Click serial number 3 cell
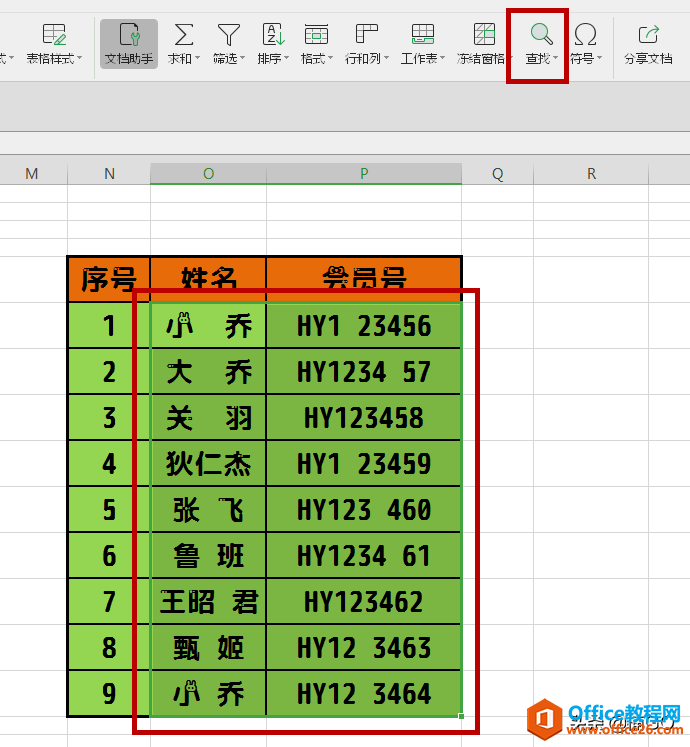 tap(109, 418)
